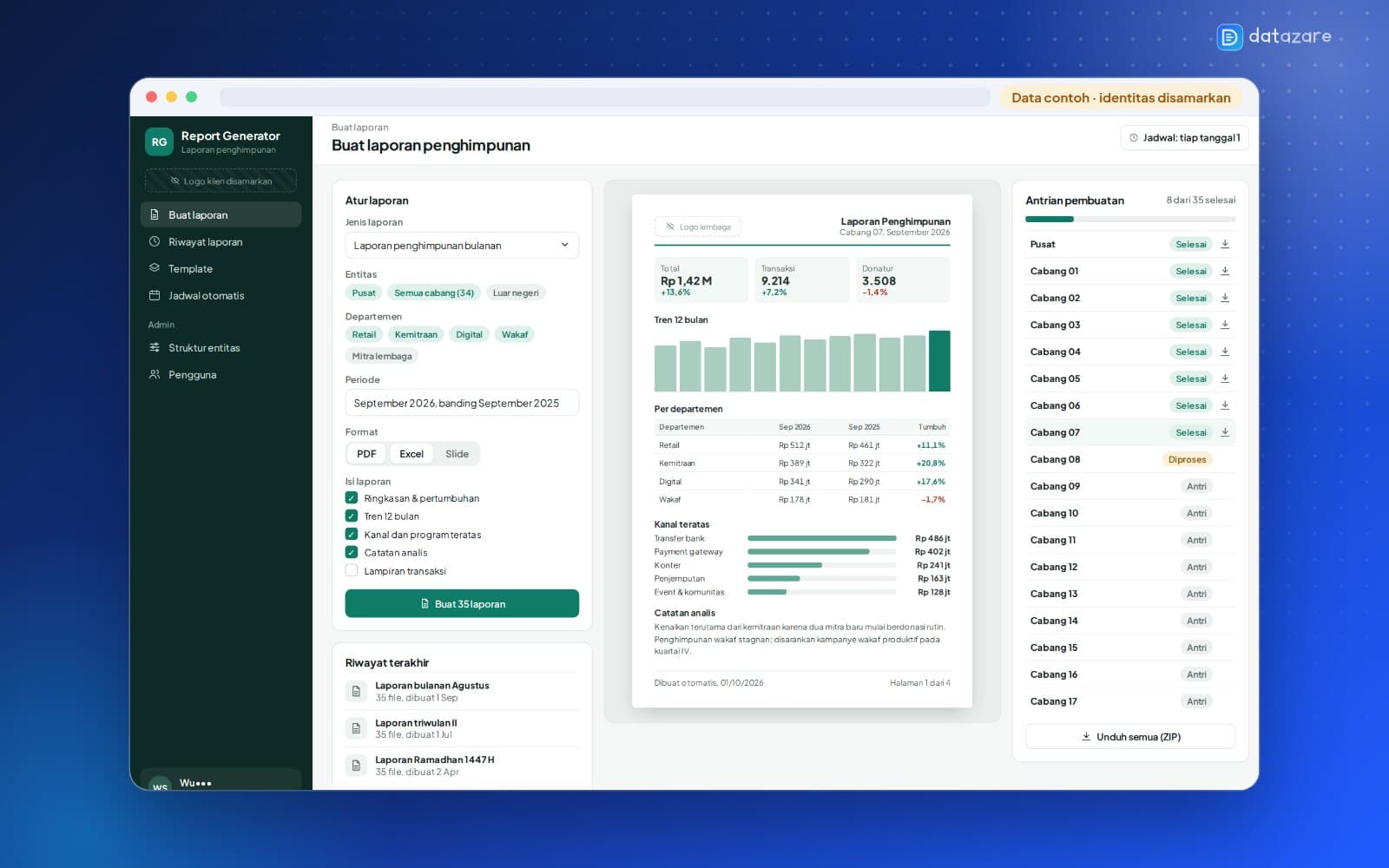Enable the Mitra lembaga department chip

382,356
